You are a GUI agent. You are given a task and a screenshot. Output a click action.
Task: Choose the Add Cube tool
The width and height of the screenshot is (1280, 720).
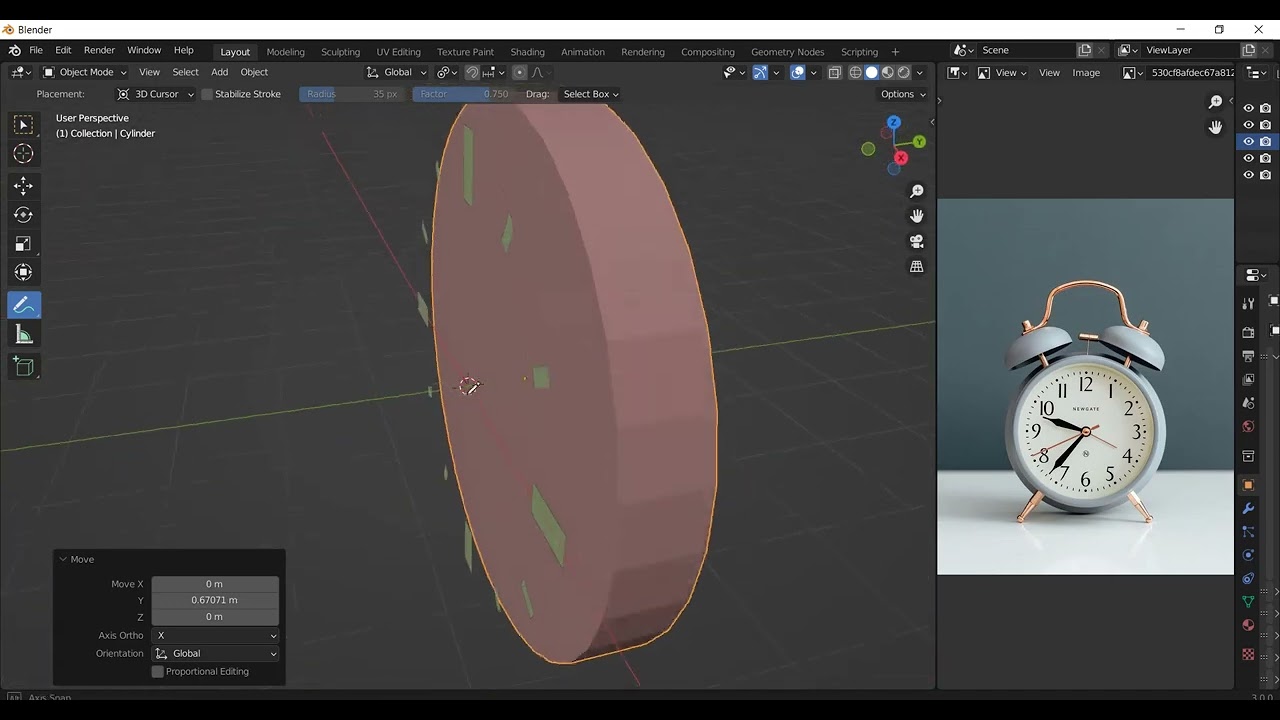point(23,367)
